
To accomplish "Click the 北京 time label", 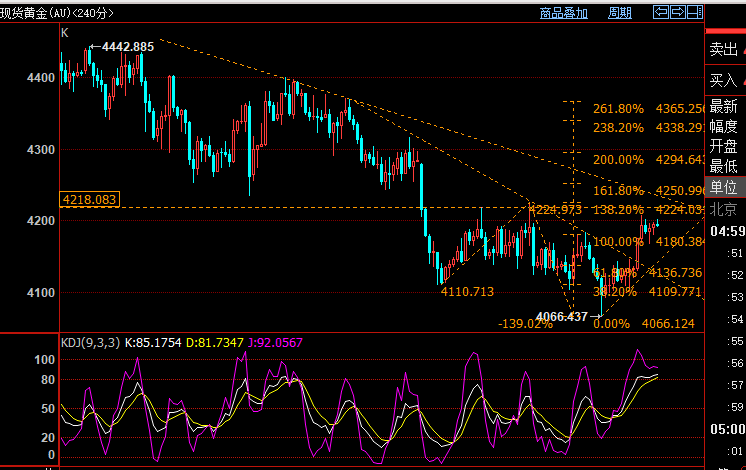I will pyautogui.click(x=723, y=209).
